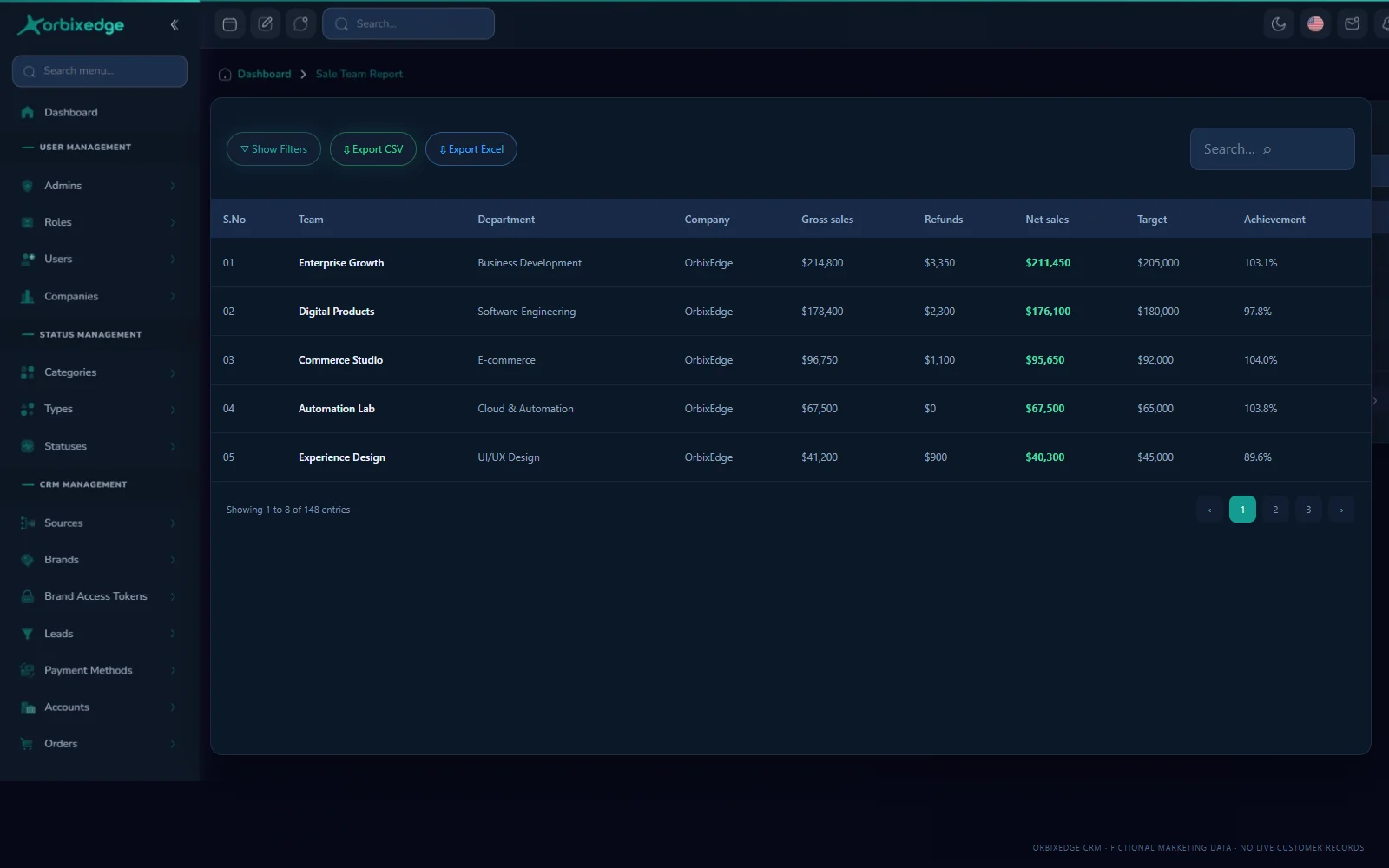Click the Users icon in sidebar
The height and width of the screenshot is (868, 1389).
[27, 259]
